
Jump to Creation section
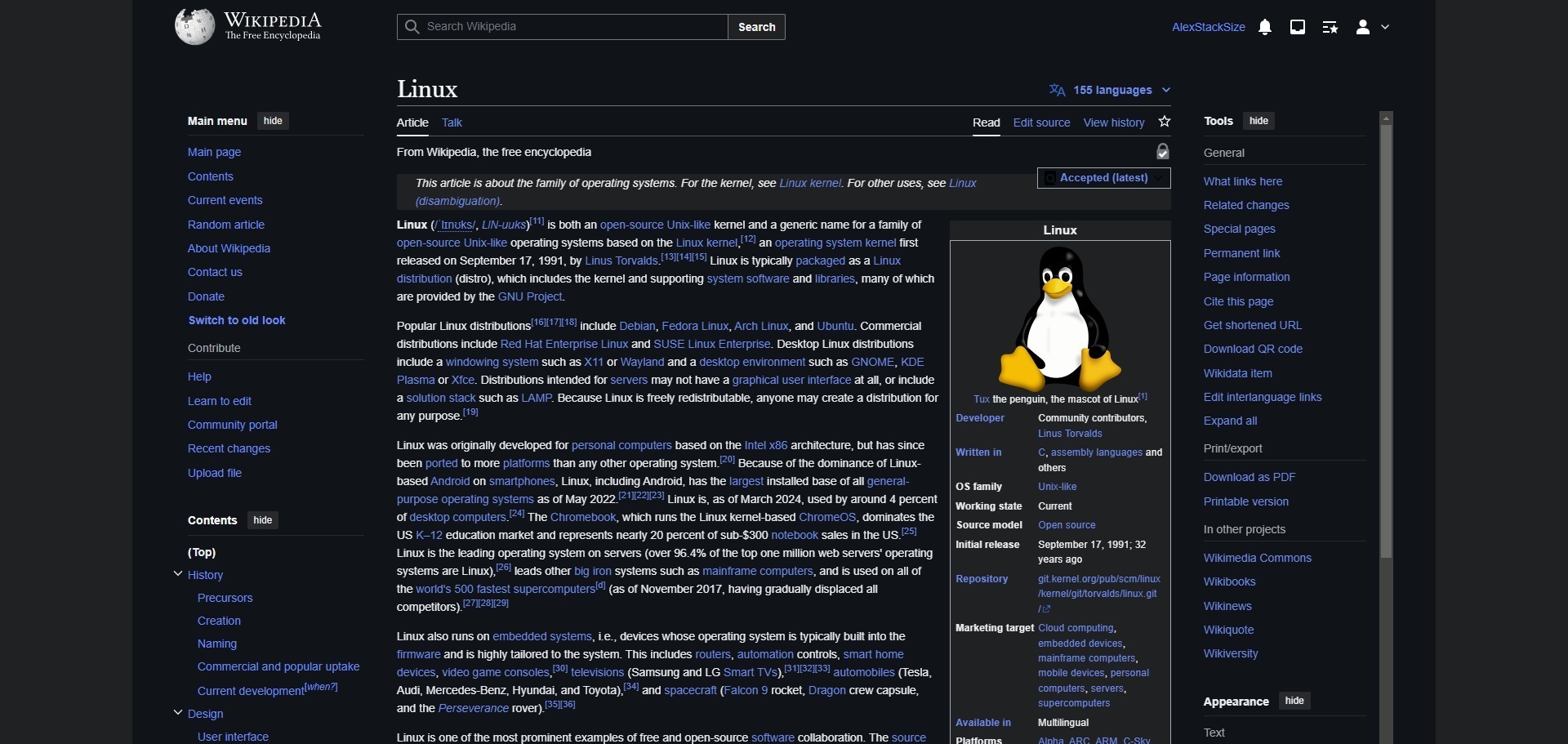coord(219,621)
